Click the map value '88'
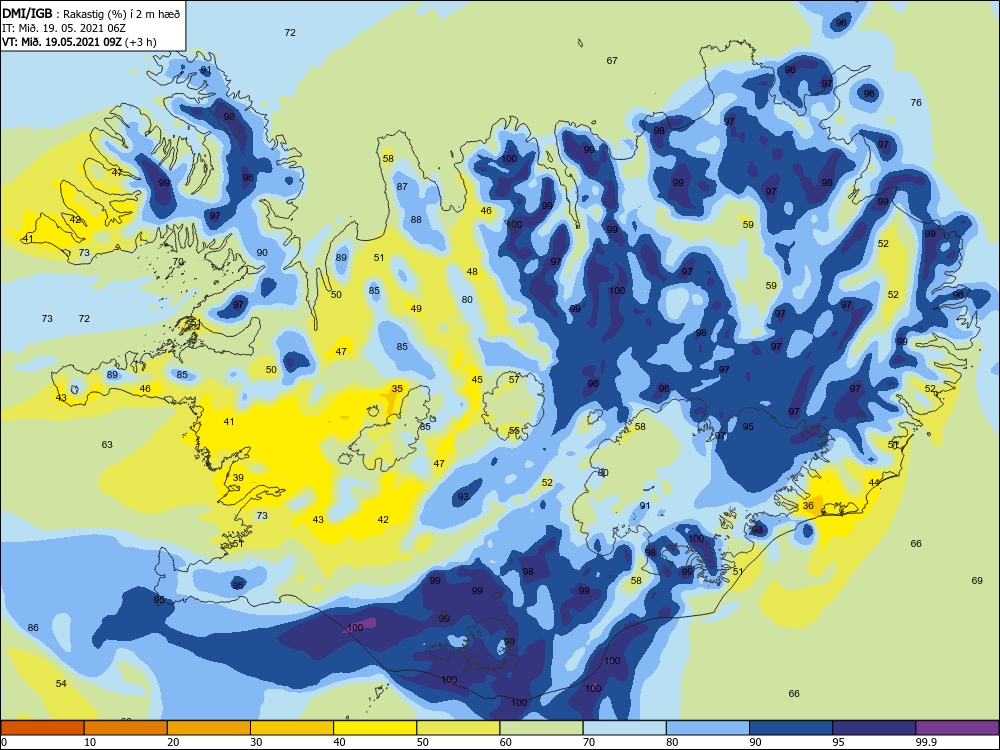 point(416,219)
